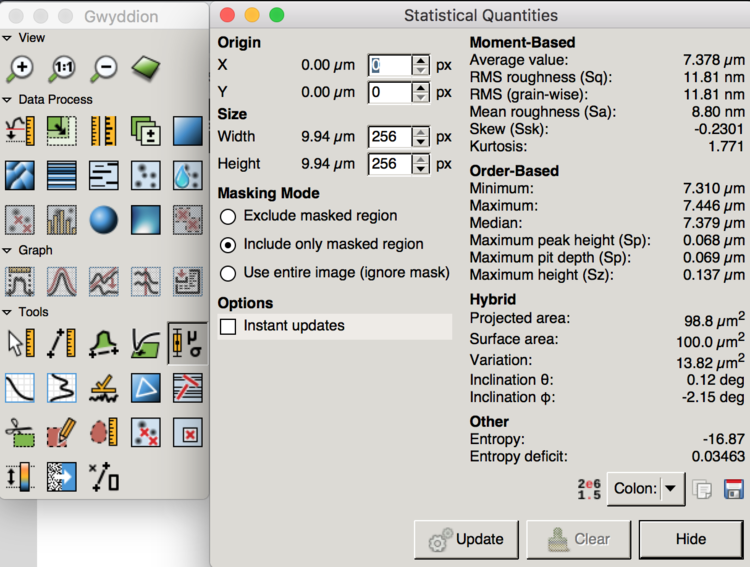The image size is (750, 567).
Task: Click the Hide button
Action: coord(690,539)
